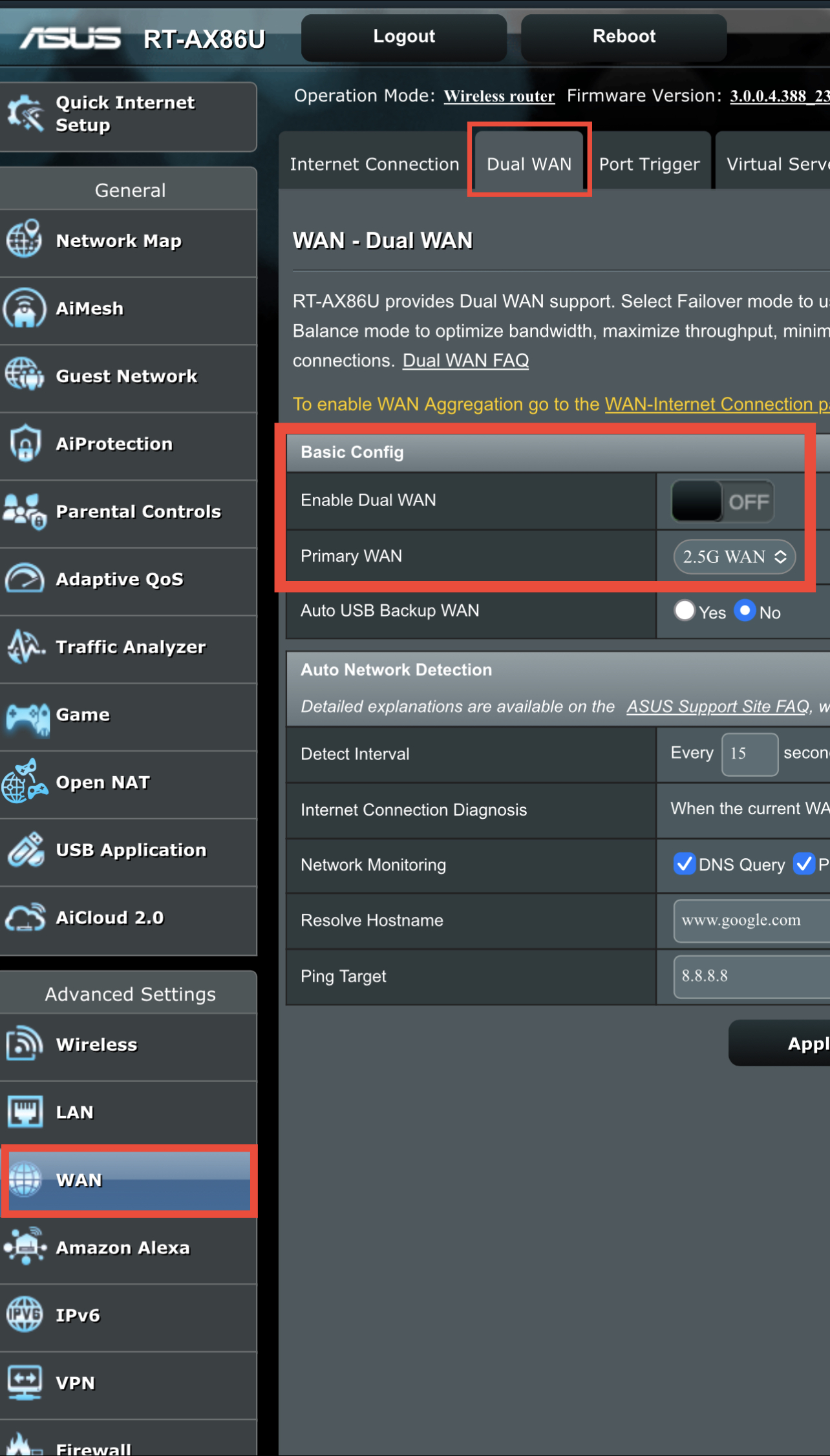Follow the WAN-Internet Connection page link
This screenshot has height=1456, width=830.
point(717,405)
